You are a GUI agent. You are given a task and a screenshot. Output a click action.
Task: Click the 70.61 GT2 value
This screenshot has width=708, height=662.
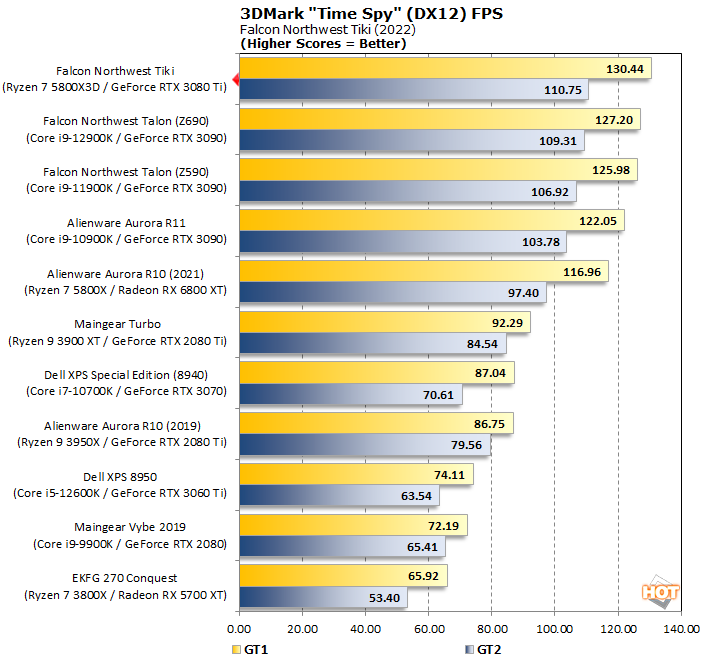pos(438,395)
